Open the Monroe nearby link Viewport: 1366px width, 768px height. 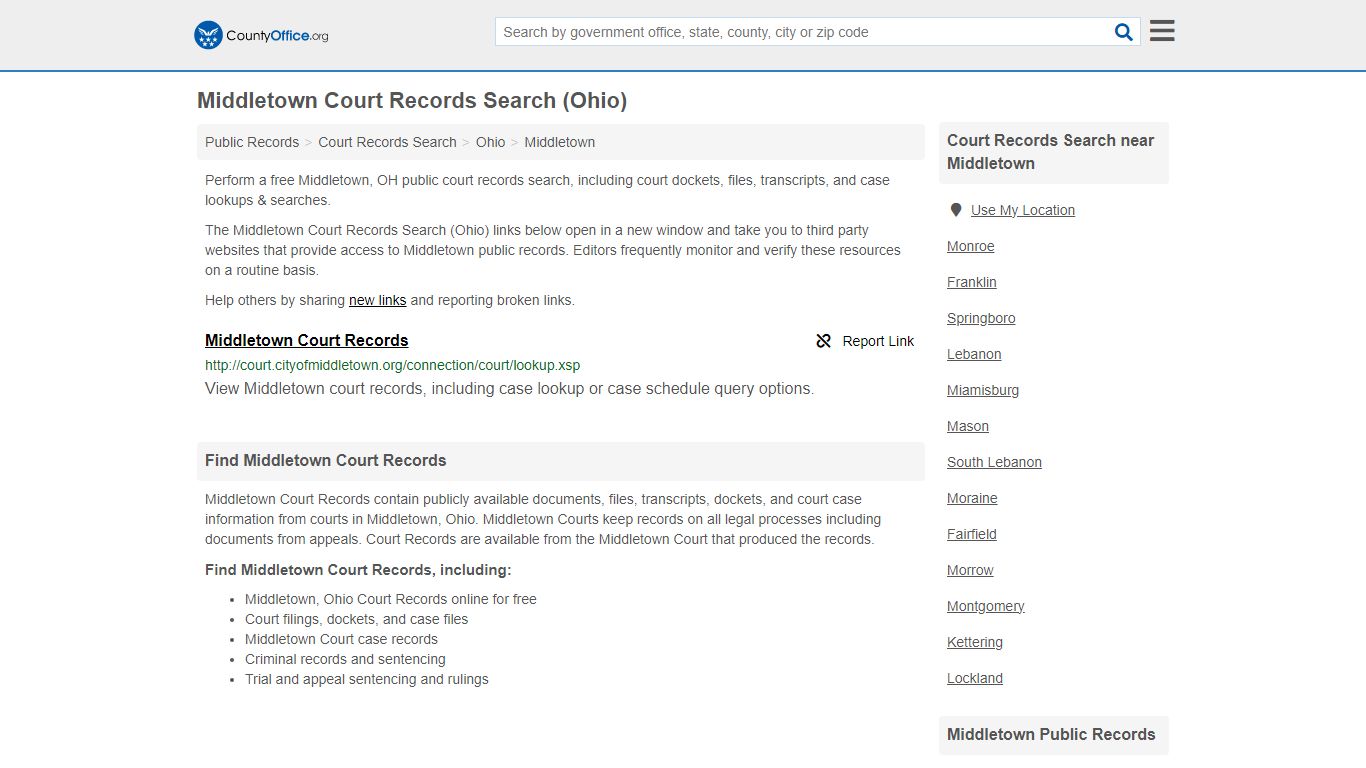coord(970,246)
